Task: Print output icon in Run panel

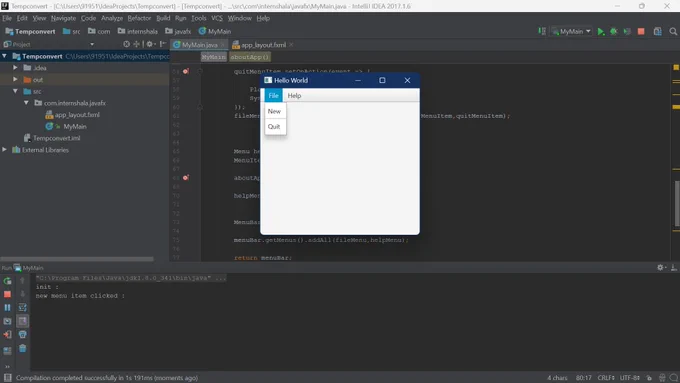Action: pyautogui.click(x=23, y=334)
